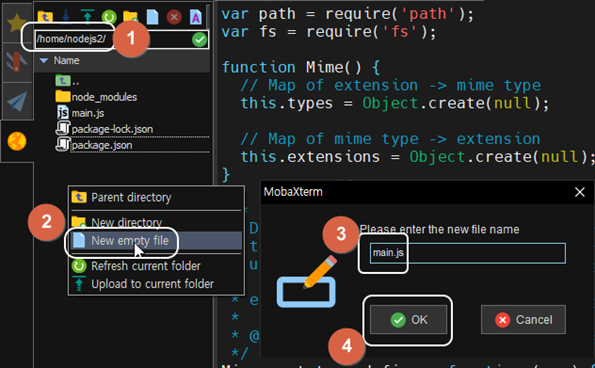Click the blue download arrow toolbar icon
This screenshot has width=595, height=368.
point(66,17)
